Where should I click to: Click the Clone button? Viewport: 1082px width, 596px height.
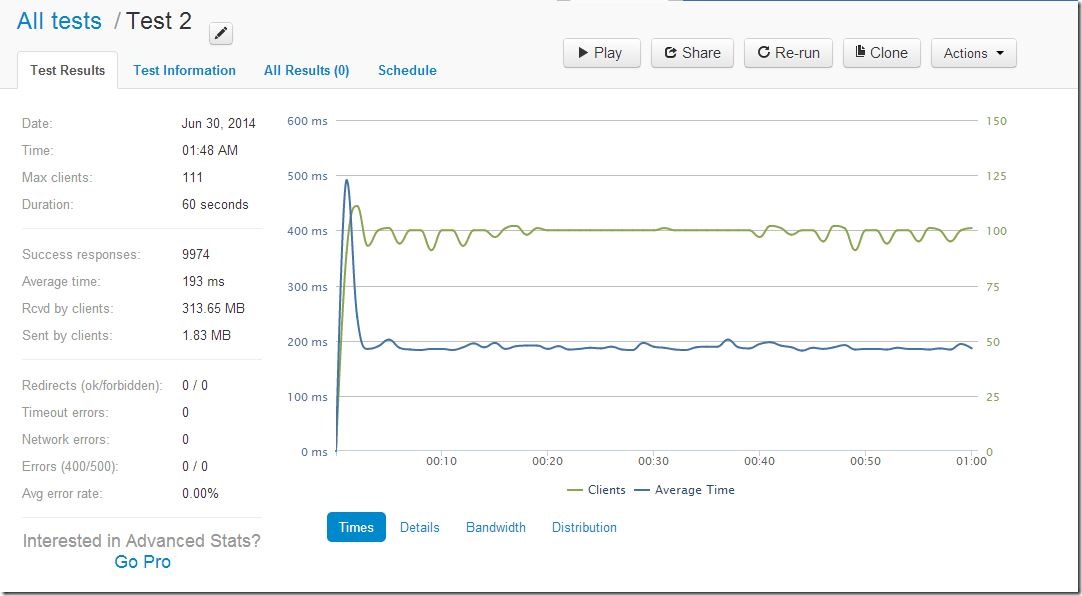point(882,53)
